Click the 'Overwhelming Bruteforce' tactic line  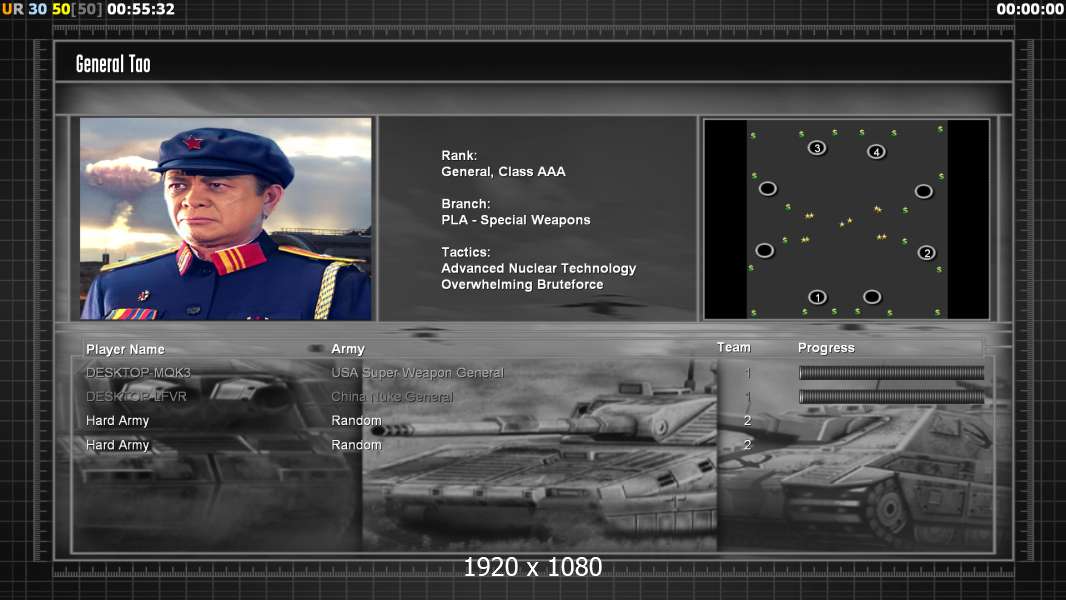pos(522,285)
